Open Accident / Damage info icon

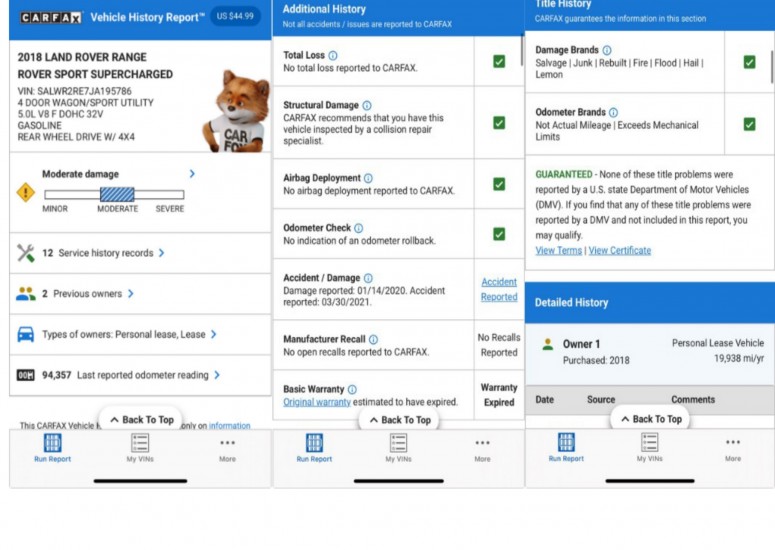tap(368, 278)
